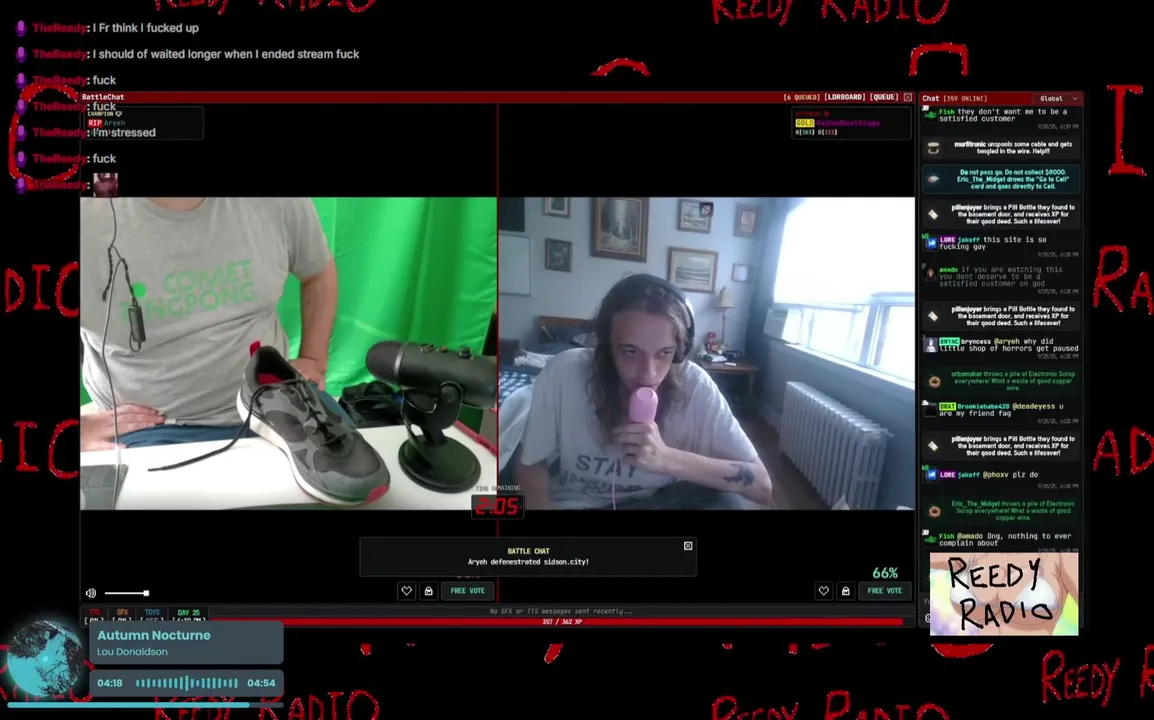Click the LORE badge on jakoff's 'plz do' message
Screen dimensions: 1154x720
947,475
